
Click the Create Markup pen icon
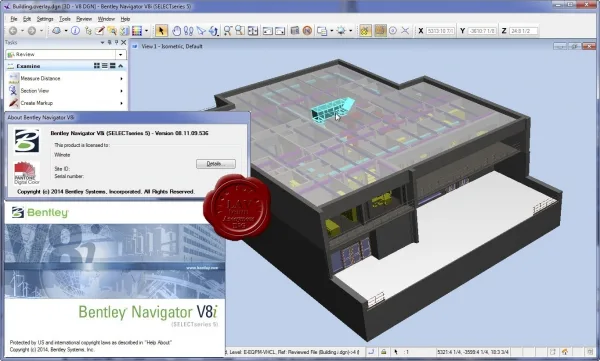tap(14, 103)
